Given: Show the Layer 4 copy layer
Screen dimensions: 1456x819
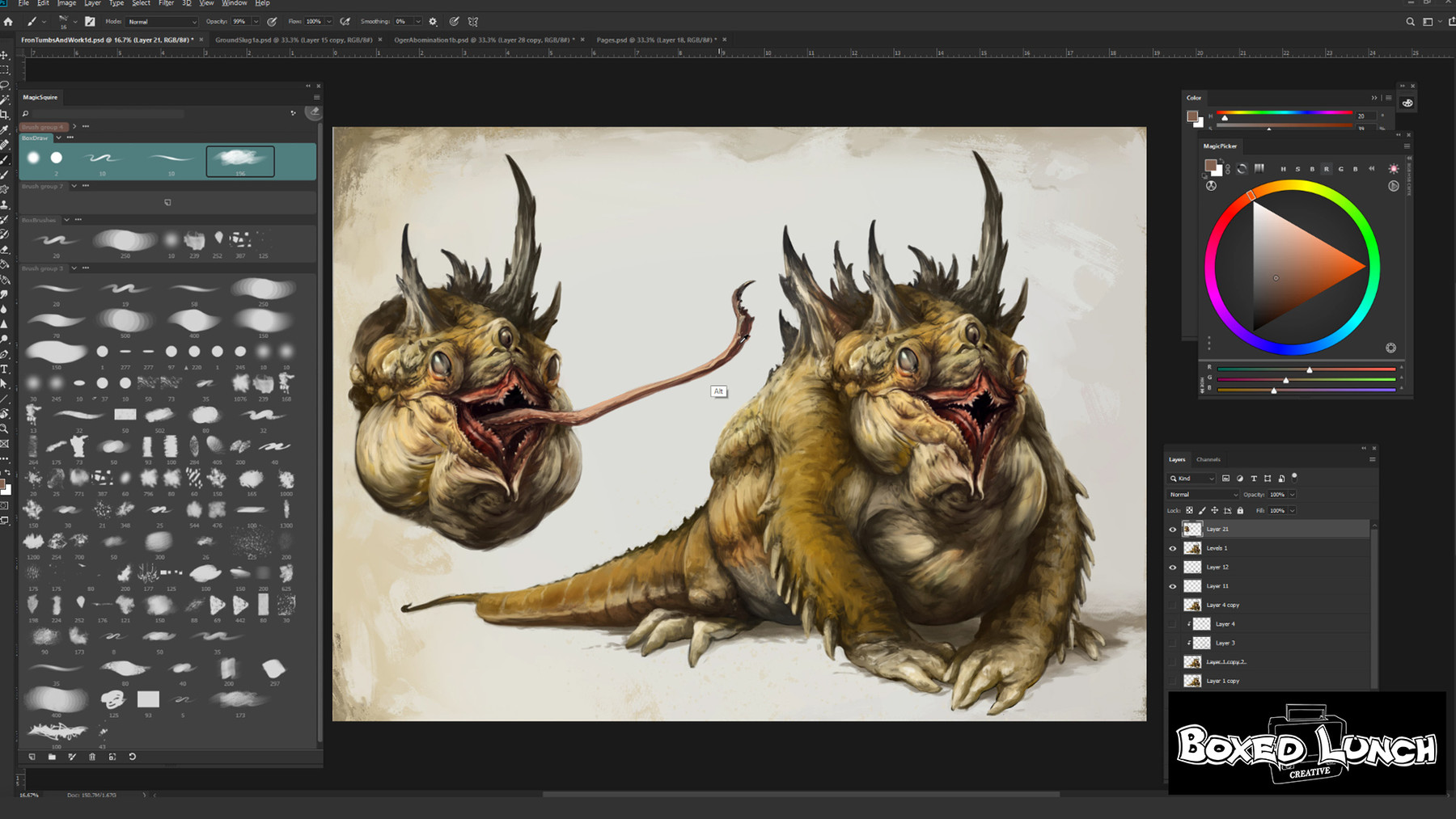Looking at the screenshot, I should [x=1172, y=605].
